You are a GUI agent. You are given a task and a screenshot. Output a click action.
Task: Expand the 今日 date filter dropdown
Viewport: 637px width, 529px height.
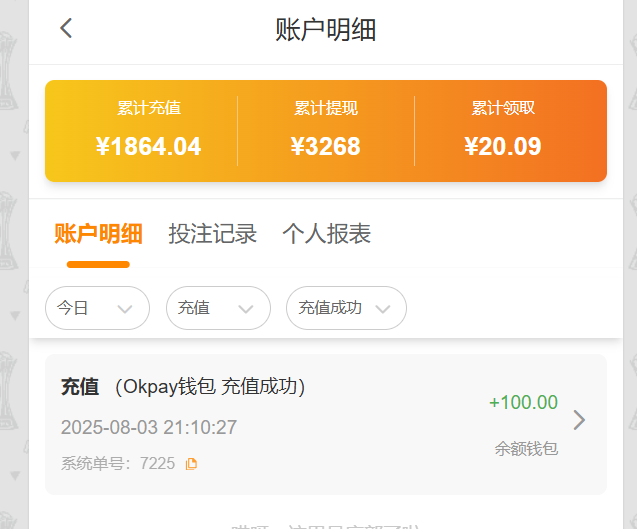click(x=97, y=308)
